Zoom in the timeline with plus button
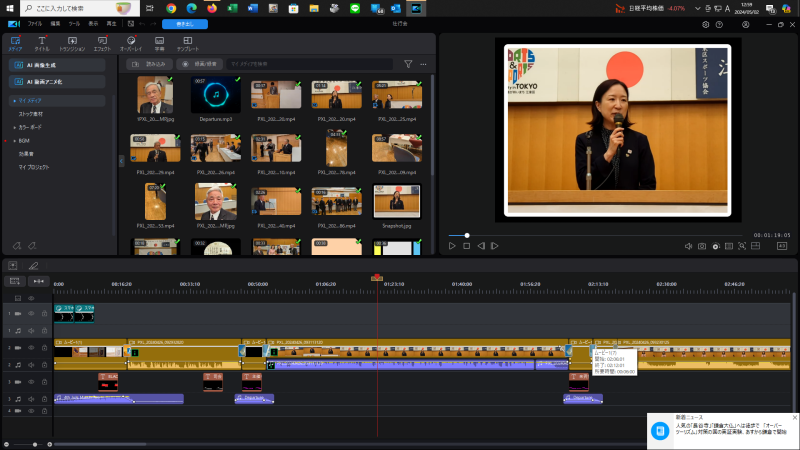The width and height of the screenshot is (800, 450). 49,444
